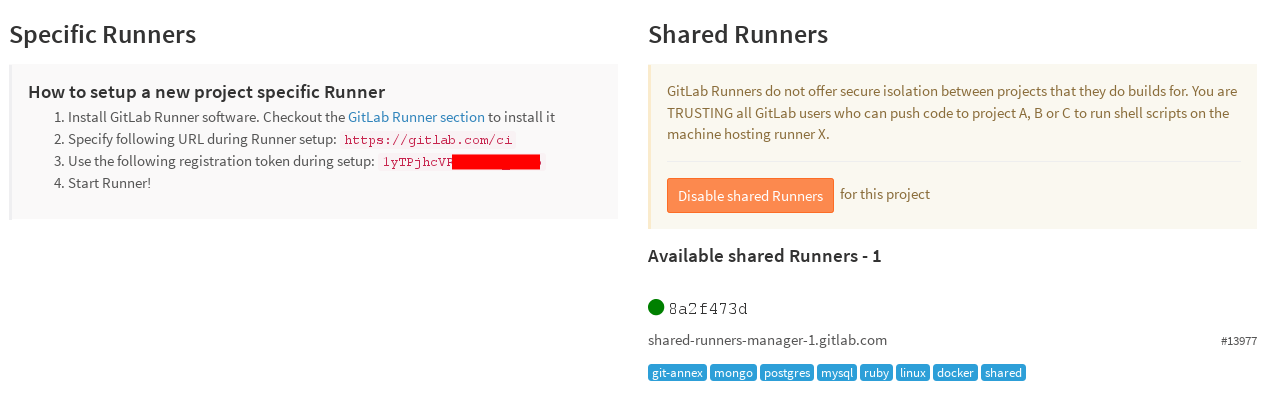This screenshot has width=1275, height=398.
Task: Click the https://gitlab.com/ci URL code text
Action: point(428,140)
